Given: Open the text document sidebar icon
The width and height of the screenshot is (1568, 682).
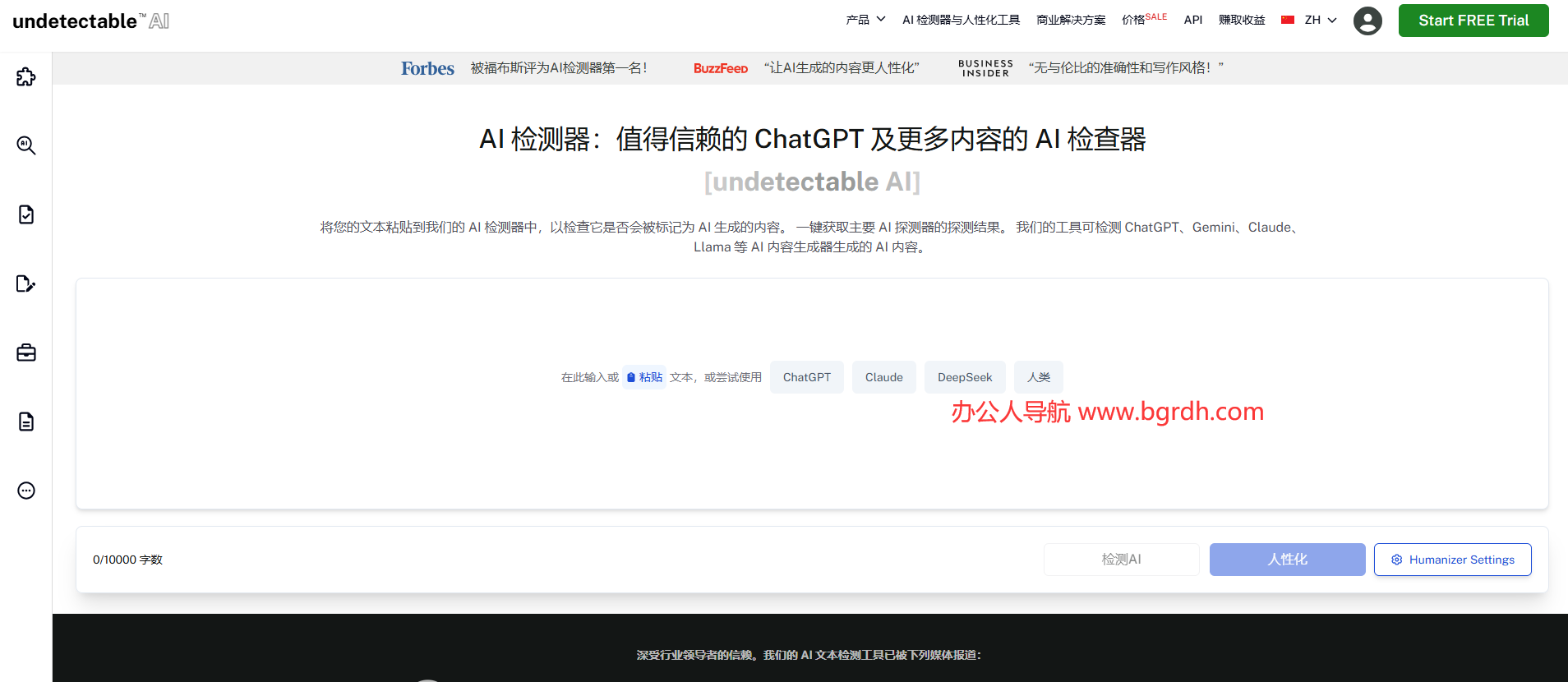Looking at the screenshot, I should coord(26,422).
